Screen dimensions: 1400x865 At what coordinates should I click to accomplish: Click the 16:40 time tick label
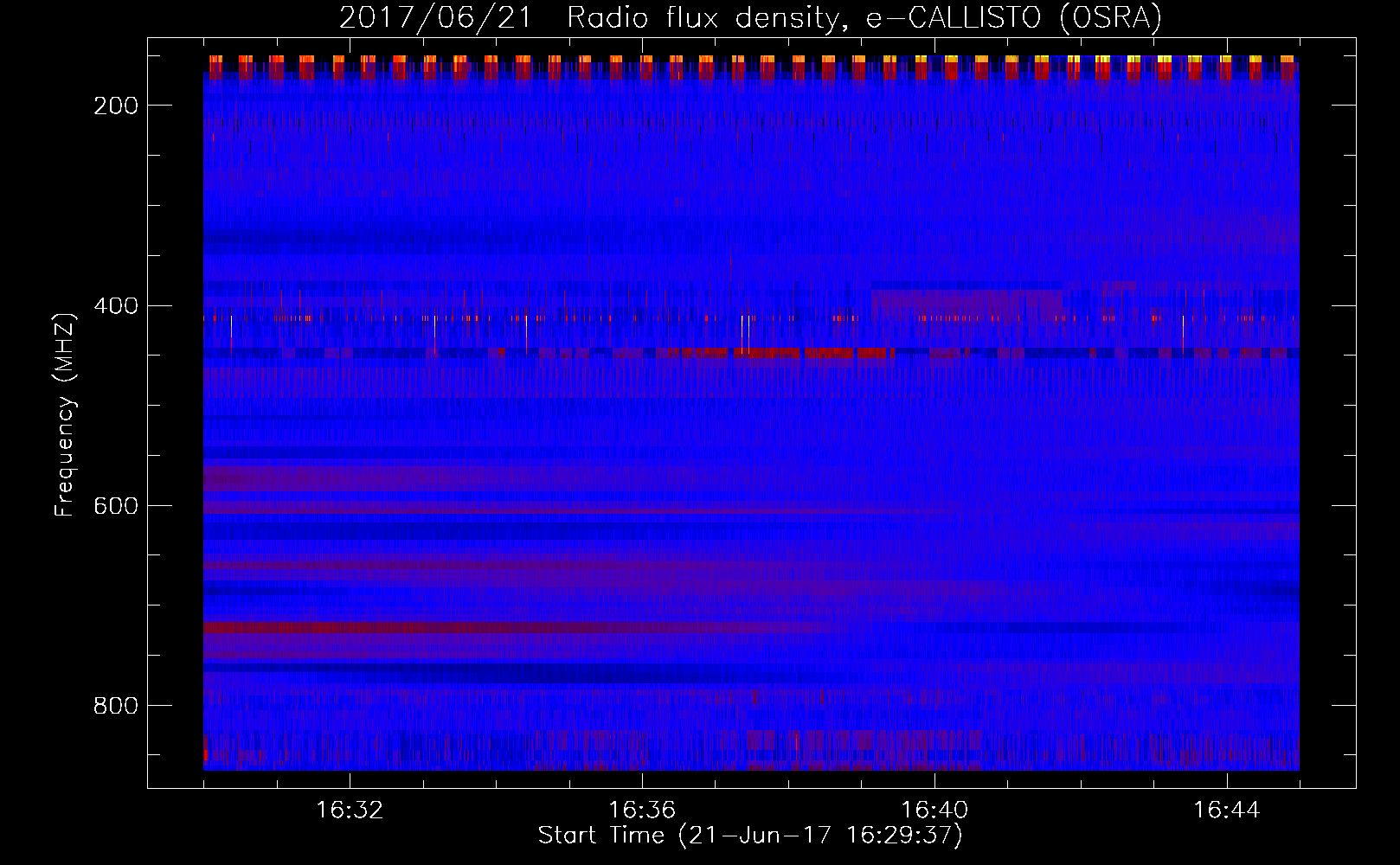934,811
